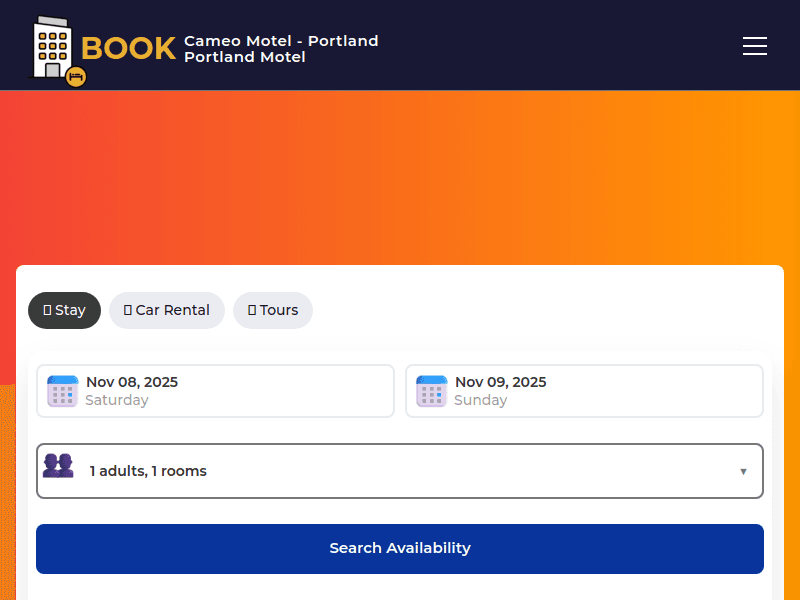Click the small icon inside Car Rental tab
The height and width of the screenshot is (600, 800).
(128, 310)
